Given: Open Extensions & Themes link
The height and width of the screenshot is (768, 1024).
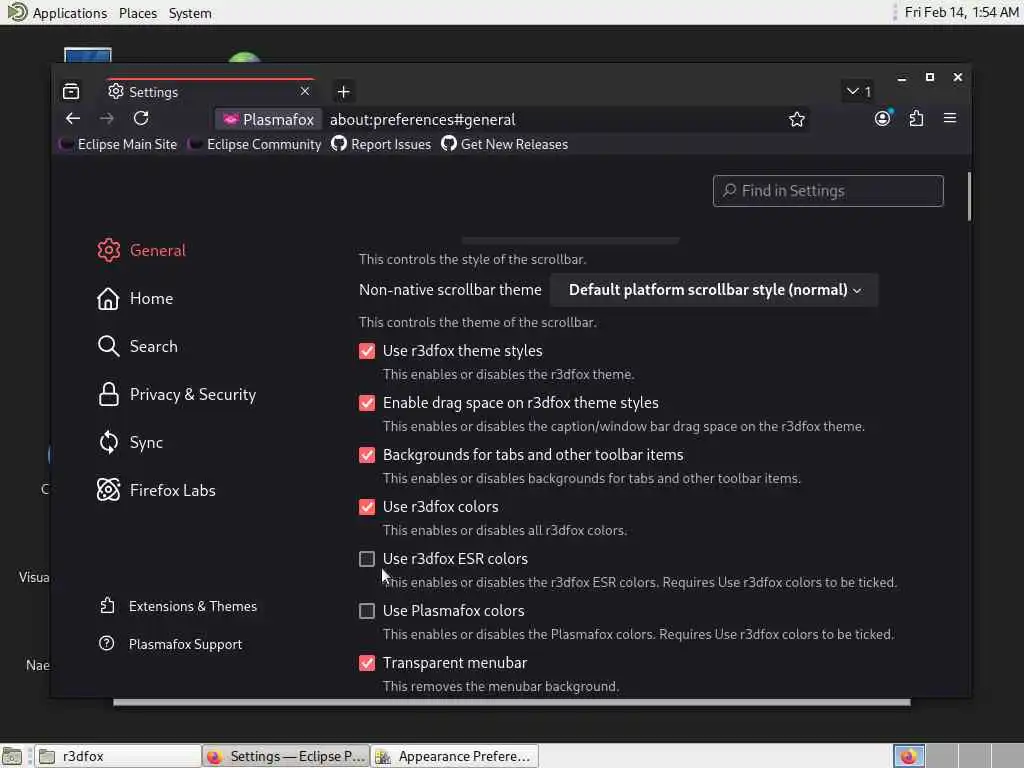Looking at the screenshot, I should (178, 606).
